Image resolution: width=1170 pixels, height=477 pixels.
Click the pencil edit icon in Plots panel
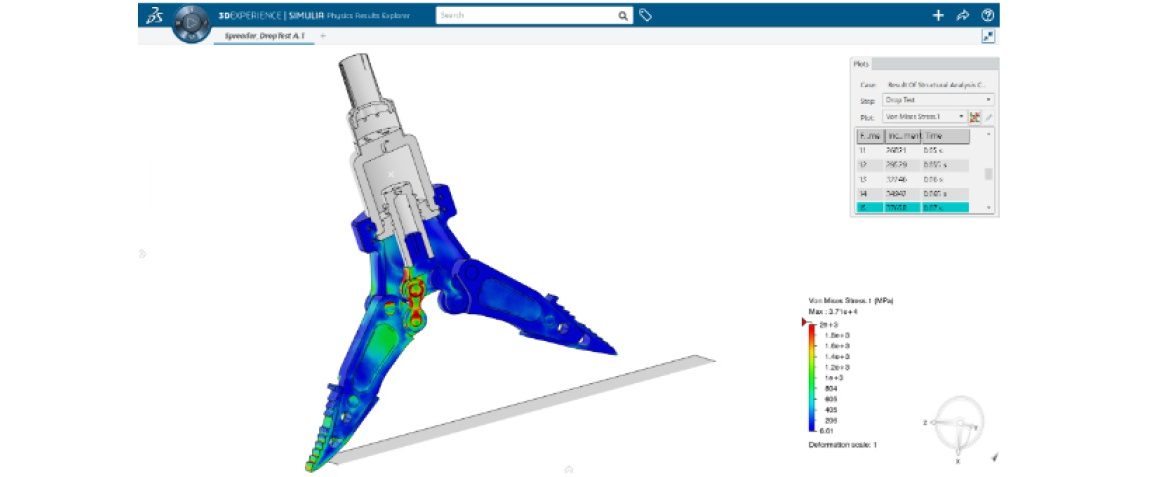click(x=989, y=117)
